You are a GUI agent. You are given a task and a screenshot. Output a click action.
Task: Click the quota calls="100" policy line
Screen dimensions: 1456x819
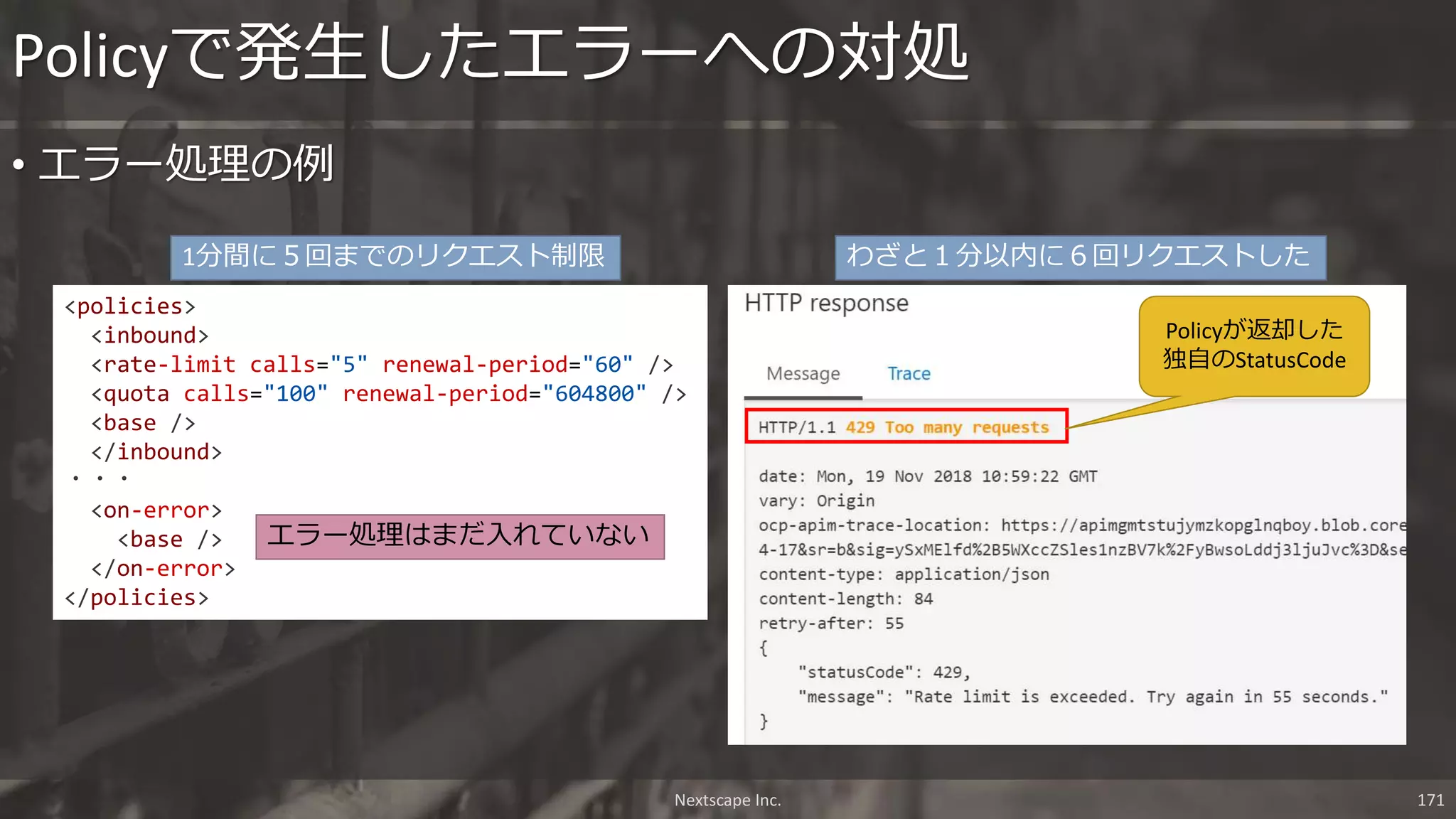[x=389, y=394]
